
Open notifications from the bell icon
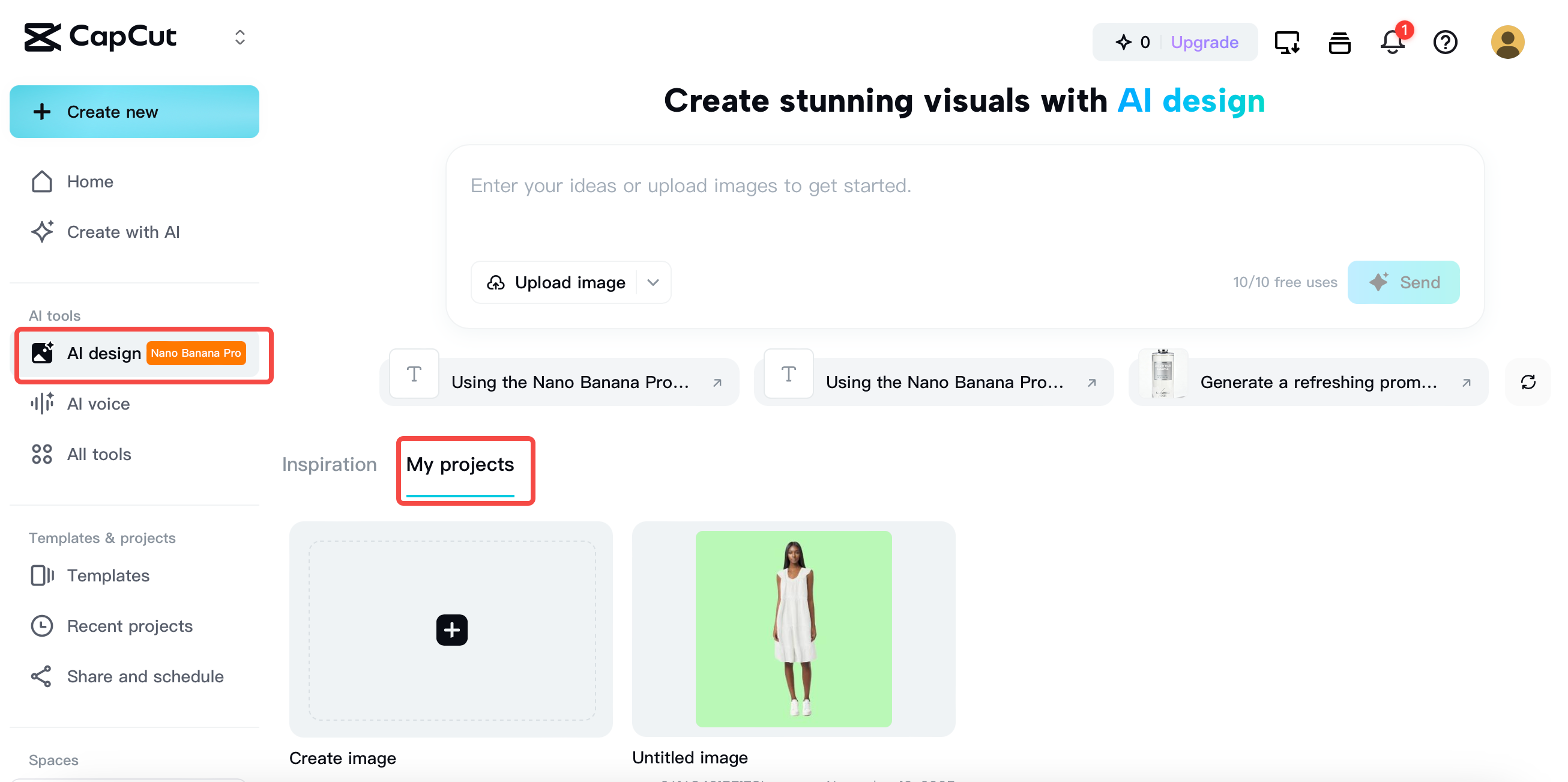[1393, 42]
